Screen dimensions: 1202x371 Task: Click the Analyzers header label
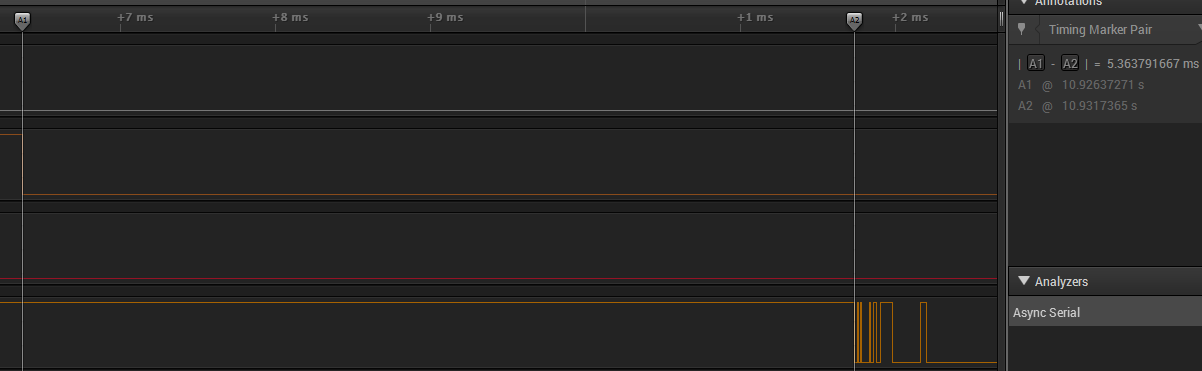click(1061, 282)
